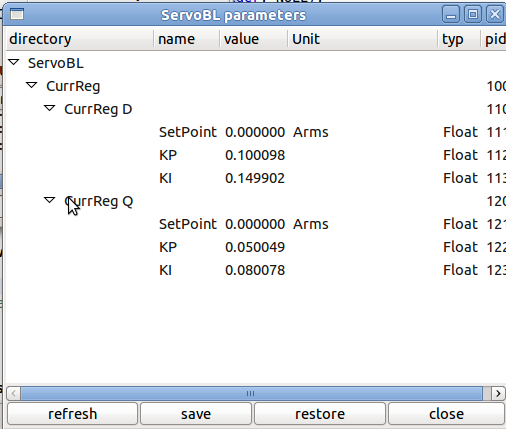Viewport: 508px width, 429px height.
Task: Click the scrollbar right arrow
Action: tap(498, 393)
